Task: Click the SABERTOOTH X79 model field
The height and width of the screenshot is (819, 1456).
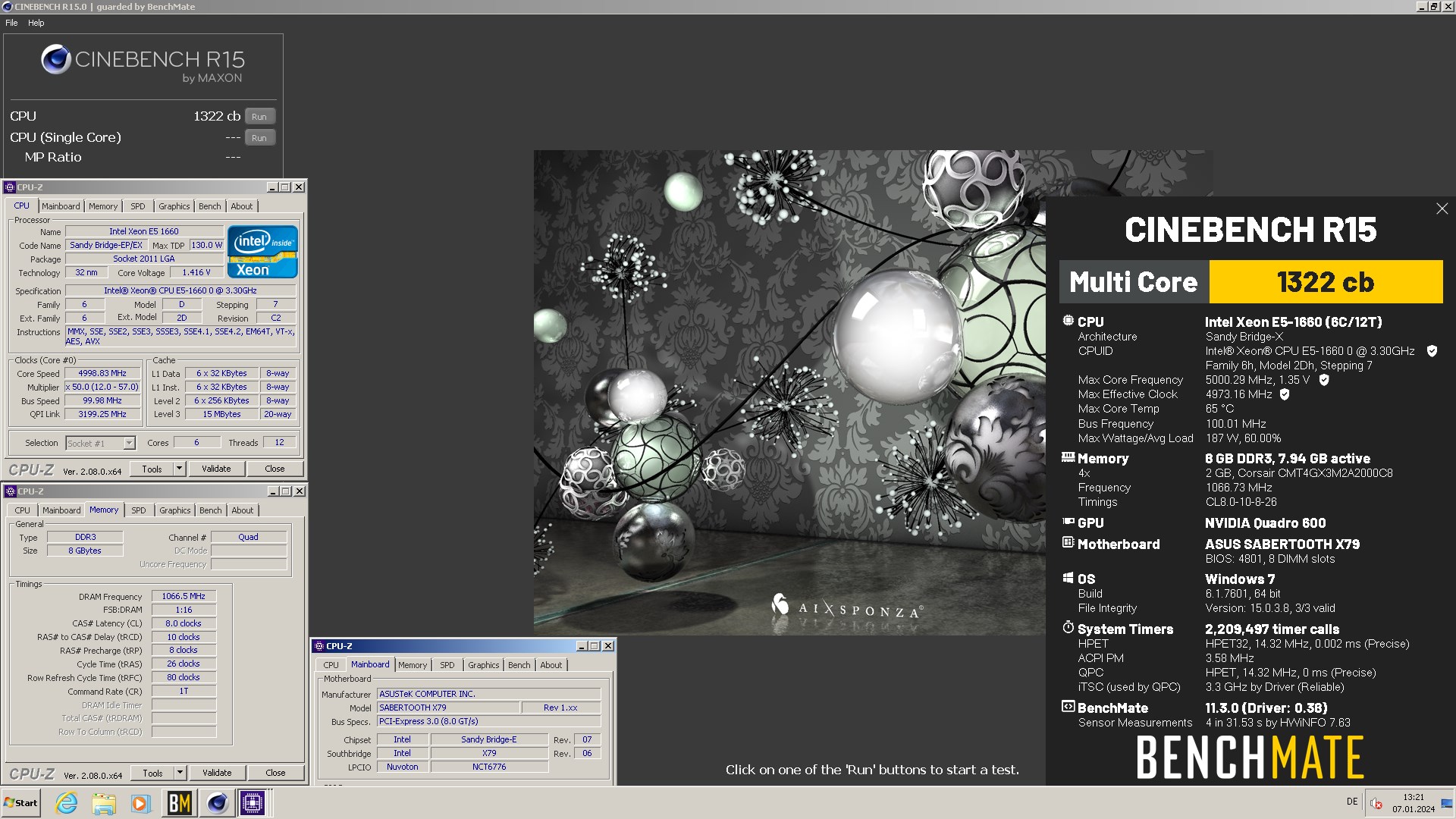Action: click(x=448, y=708)
